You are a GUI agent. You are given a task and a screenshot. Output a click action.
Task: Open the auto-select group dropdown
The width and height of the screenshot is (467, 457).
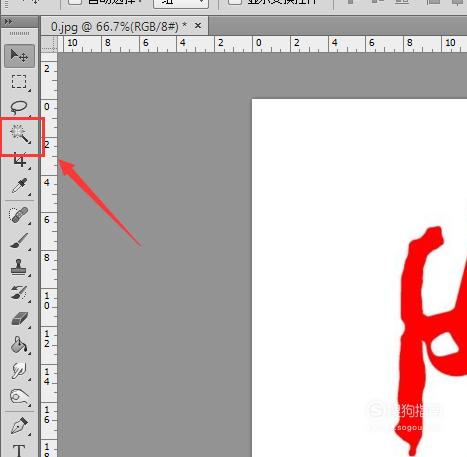tap(181, 3)
